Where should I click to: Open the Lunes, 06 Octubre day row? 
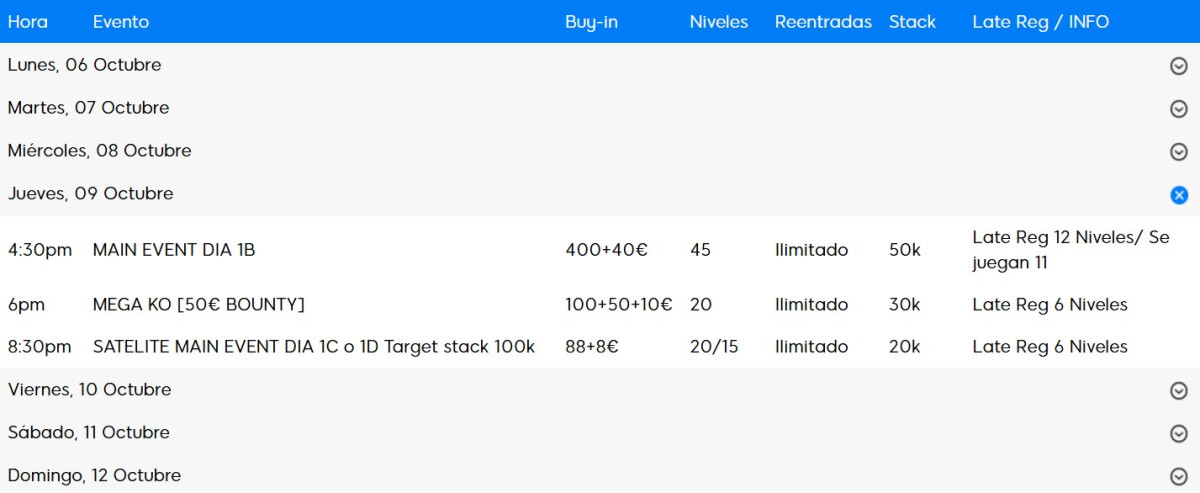coord(85,65)
